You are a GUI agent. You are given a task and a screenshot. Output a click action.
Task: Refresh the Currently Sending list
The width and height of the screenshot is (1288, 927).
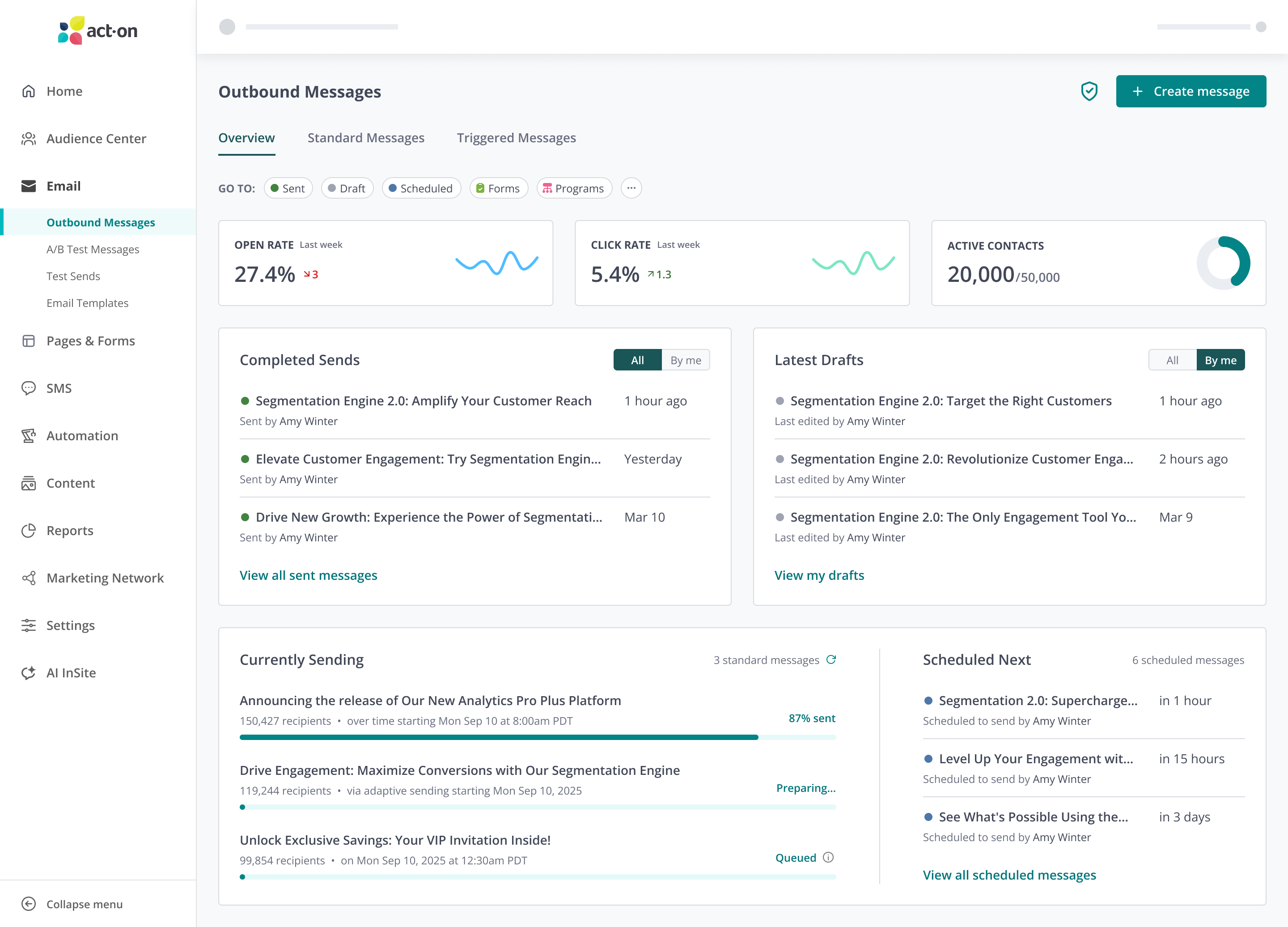pos(831,659)
